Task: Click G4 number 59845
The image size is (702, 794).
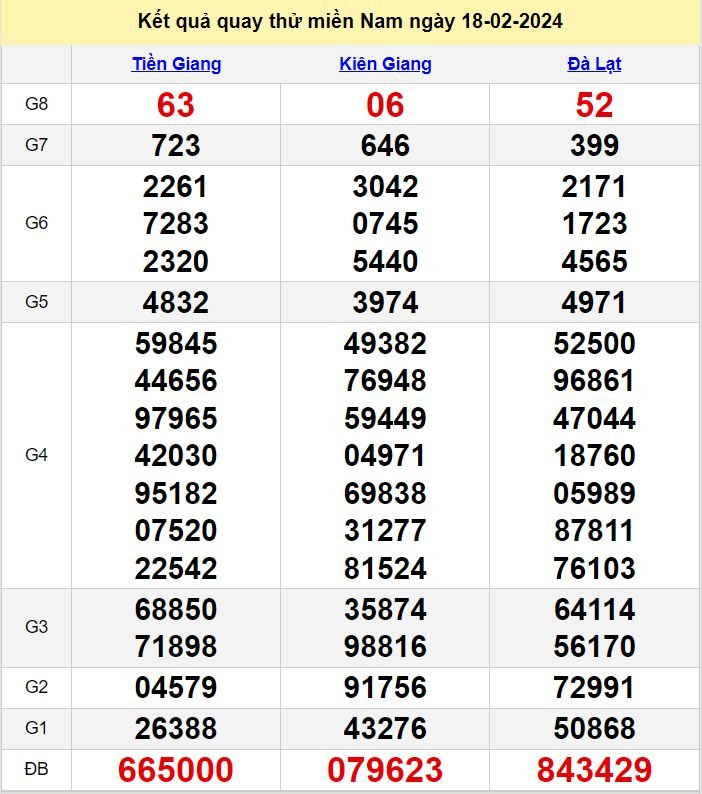Action: [176, 344]
